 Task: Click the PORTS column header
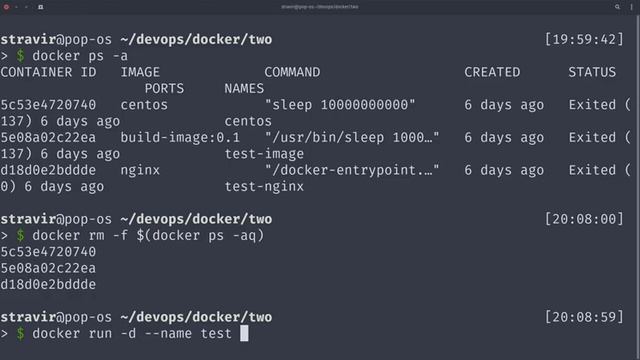(x=164, y=89)
